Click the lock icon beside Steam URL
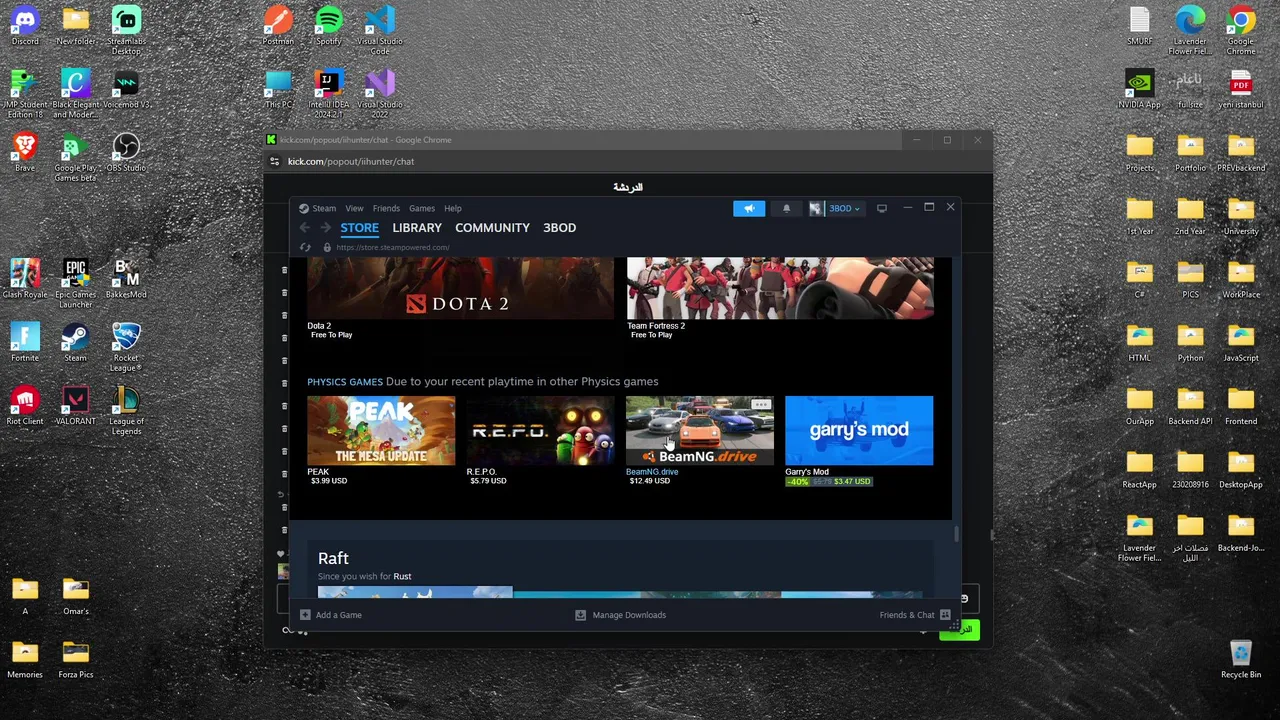Screen dimensions: 1280x720 click(x=327, y=247)
